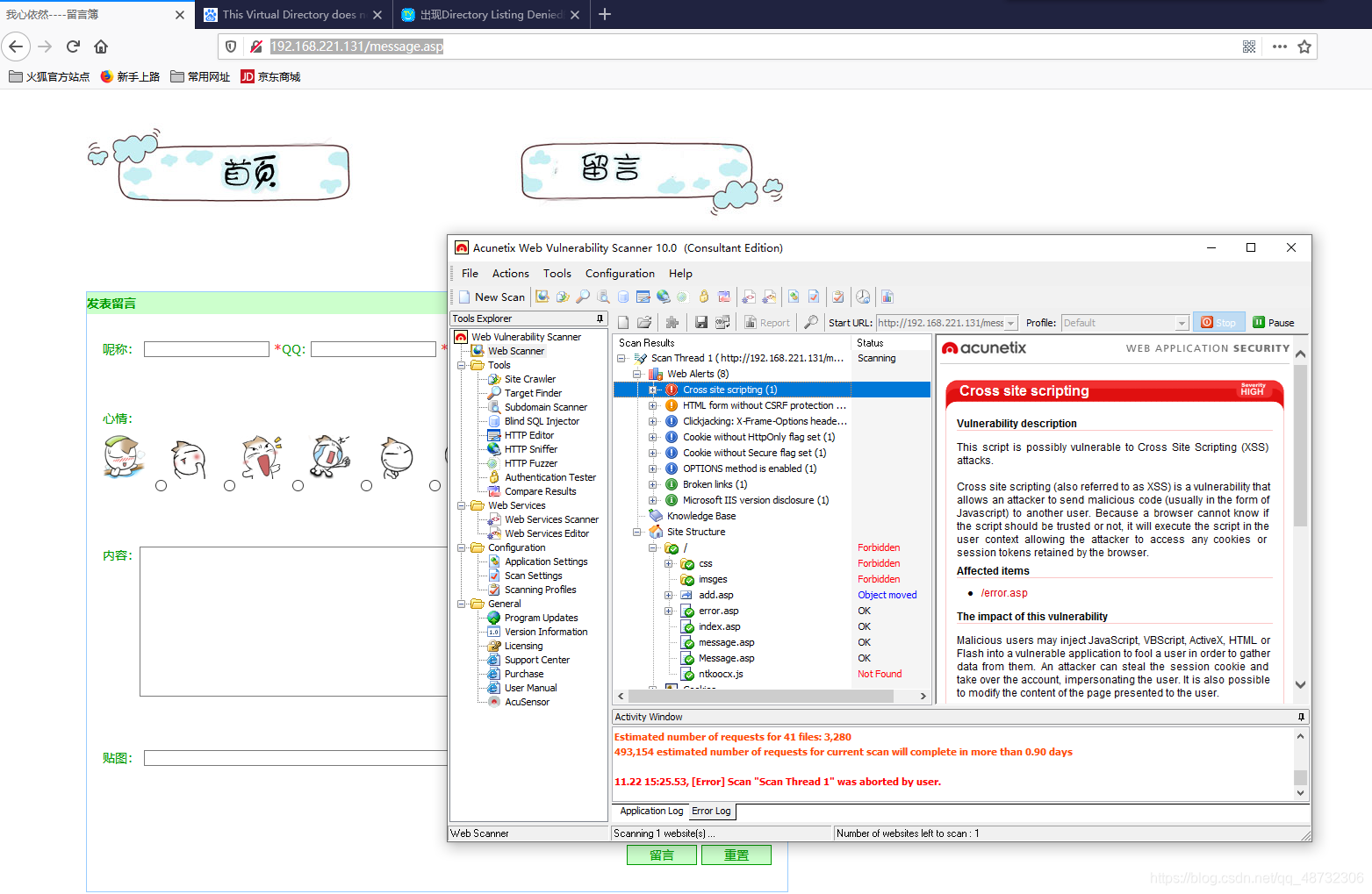Open Actions menu in Acunetix
Image resolution: width=1372 pixels, height=894 pixels.
[x=511, y=274]
